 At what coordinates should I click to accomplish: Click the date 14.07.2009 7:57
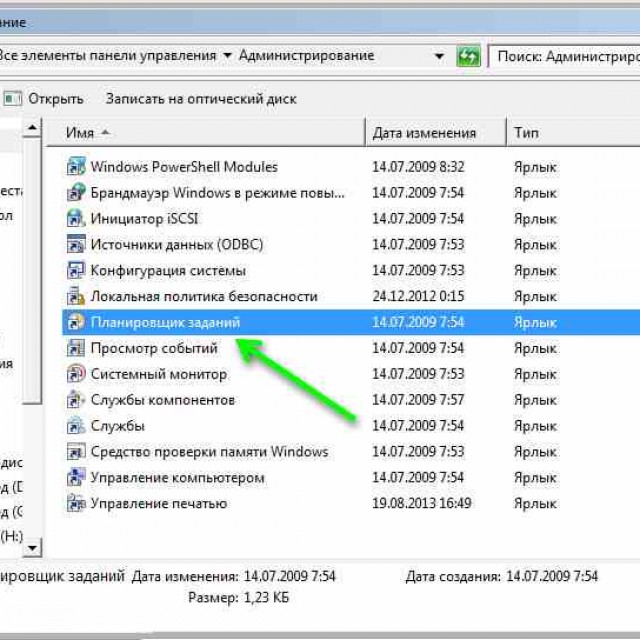(x=418, y=400)
